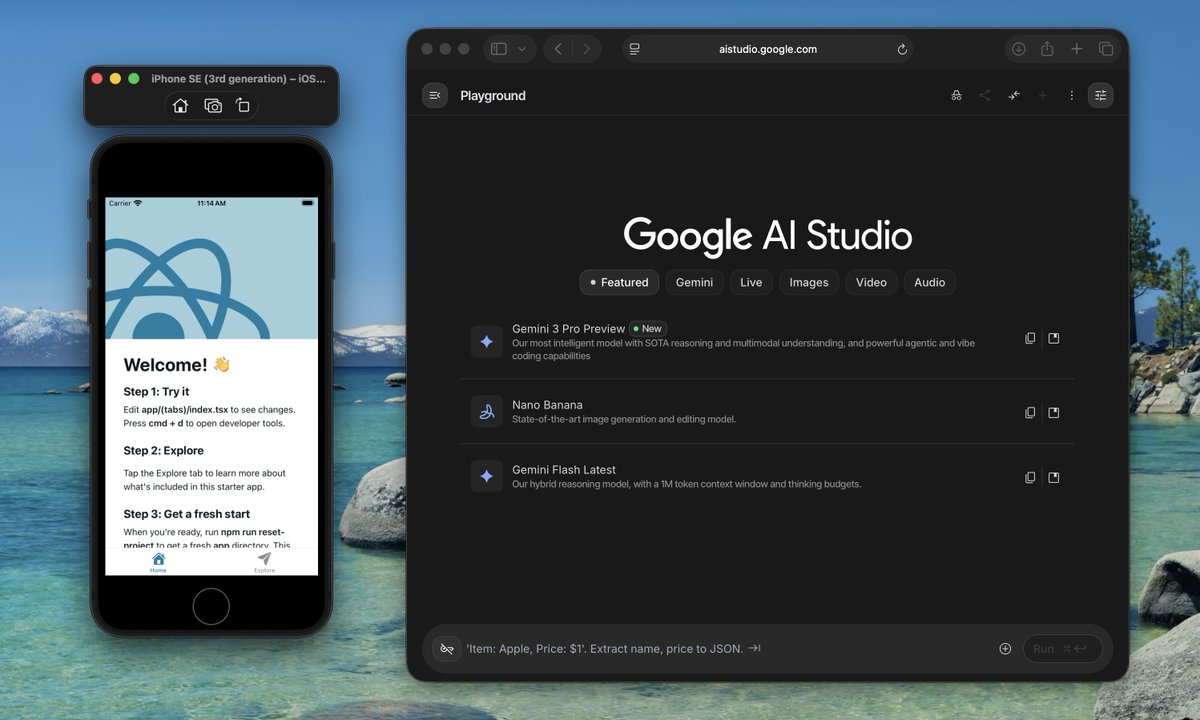The width and height of the screenshot is (1200, 720).
Task: Copy Gemini Flash Latest model name
Action: [1030, 477]
